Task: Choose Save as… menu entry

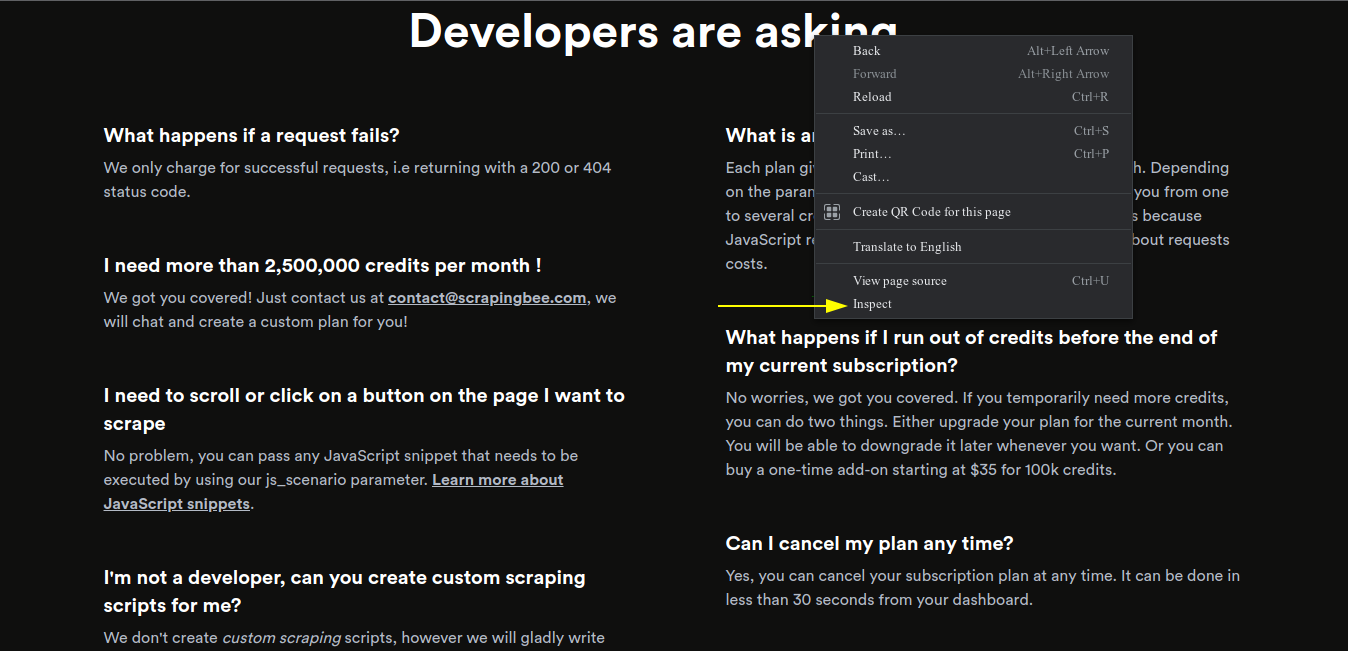Action: pyautogui.click(x=879, y=131)
